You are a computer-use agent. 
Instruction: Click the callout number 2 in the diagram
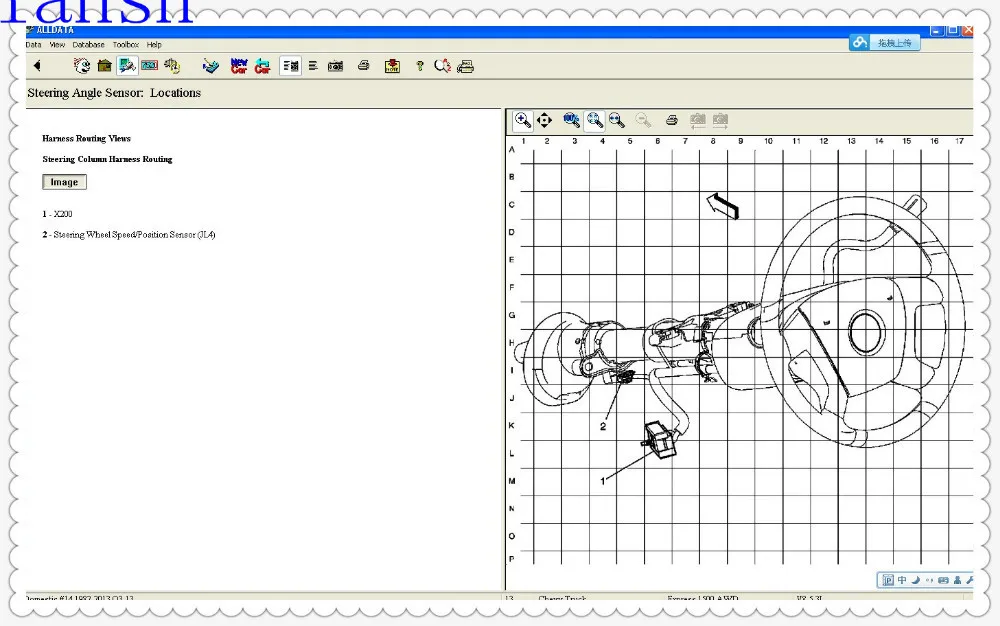click(x=603, y=426)
